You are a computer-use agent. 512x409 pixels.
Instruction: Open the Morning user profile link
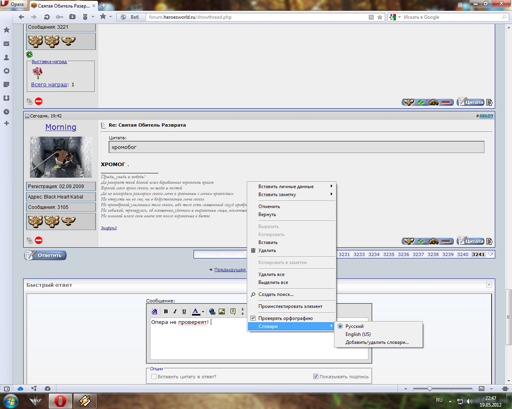[x=61, y=127]
